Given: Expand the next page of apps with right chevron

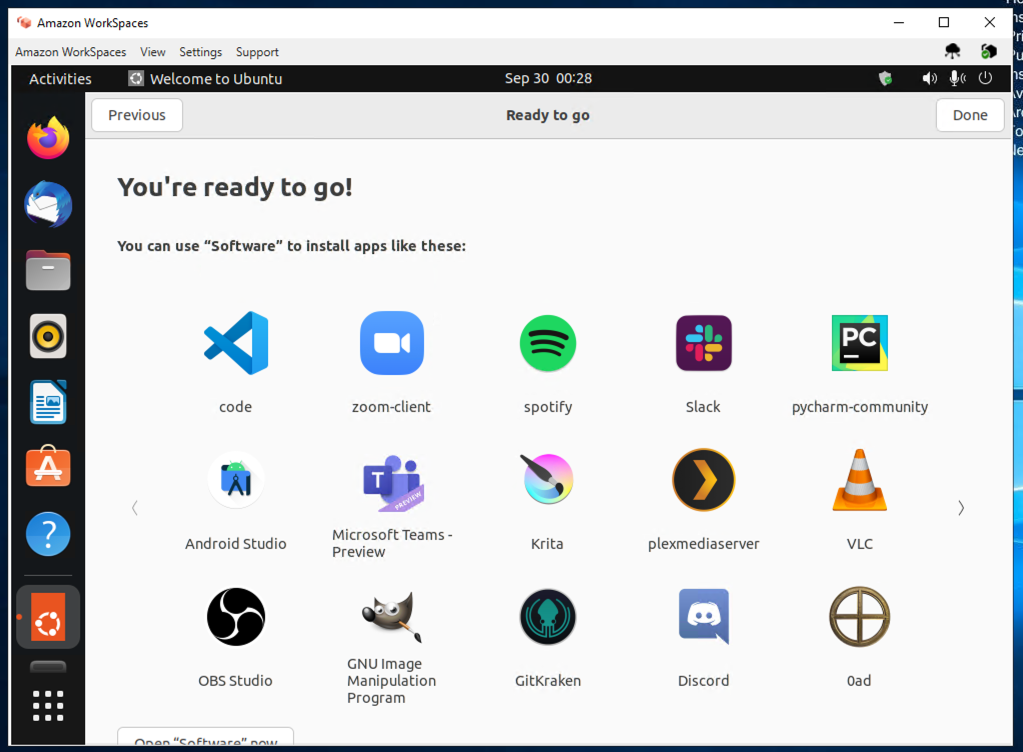Looking at the screenshot, I should 960,508.
